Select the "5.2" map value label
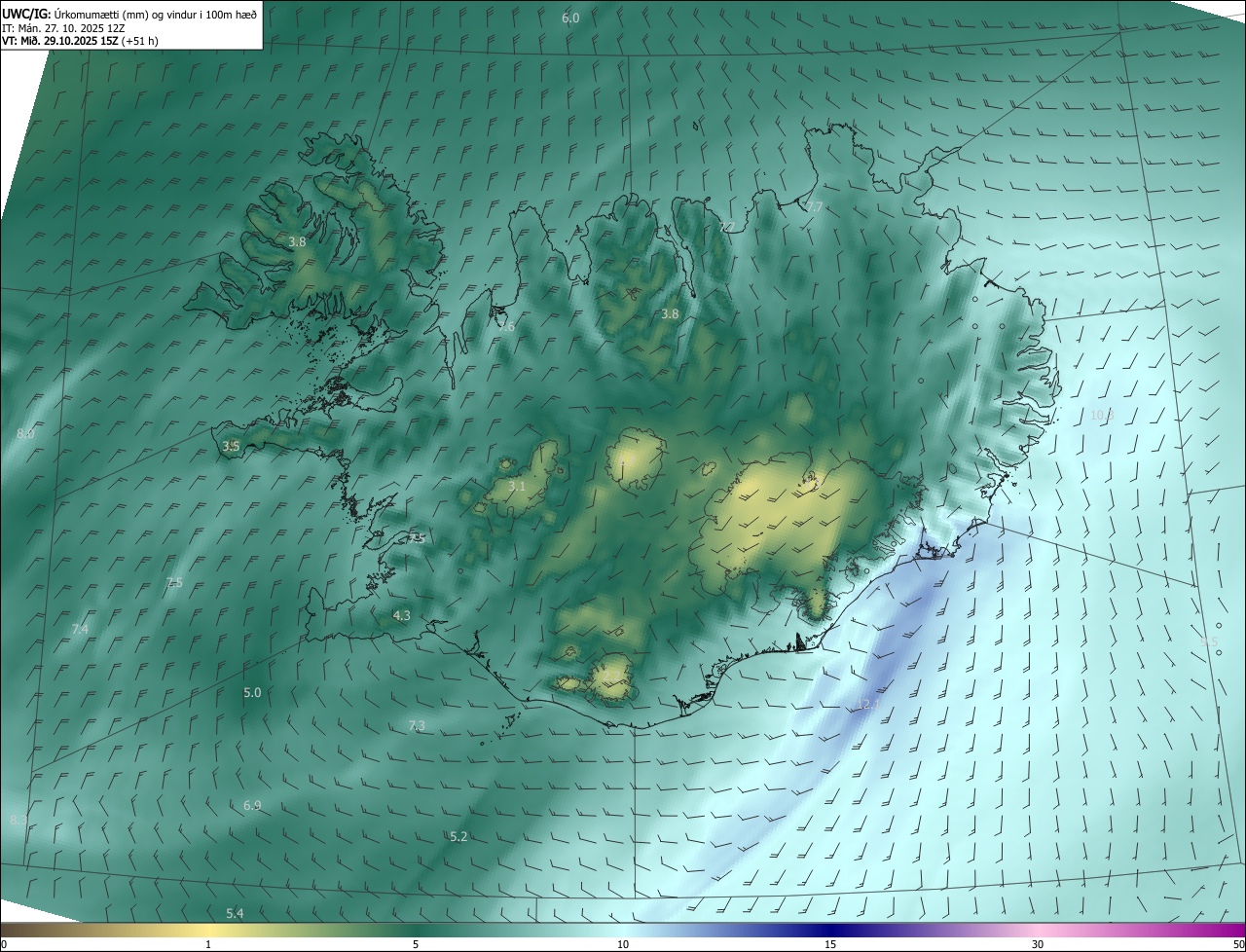This screenshot has height=952, width=1246. [459, 836]
